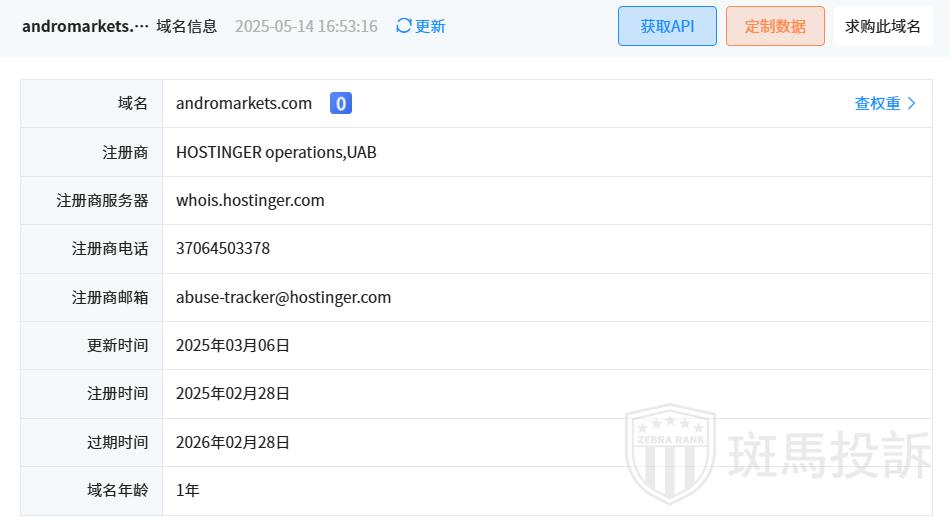Click the refresh icon beside 更新
This screenshot has height=517, width=950.
[404, 25]
